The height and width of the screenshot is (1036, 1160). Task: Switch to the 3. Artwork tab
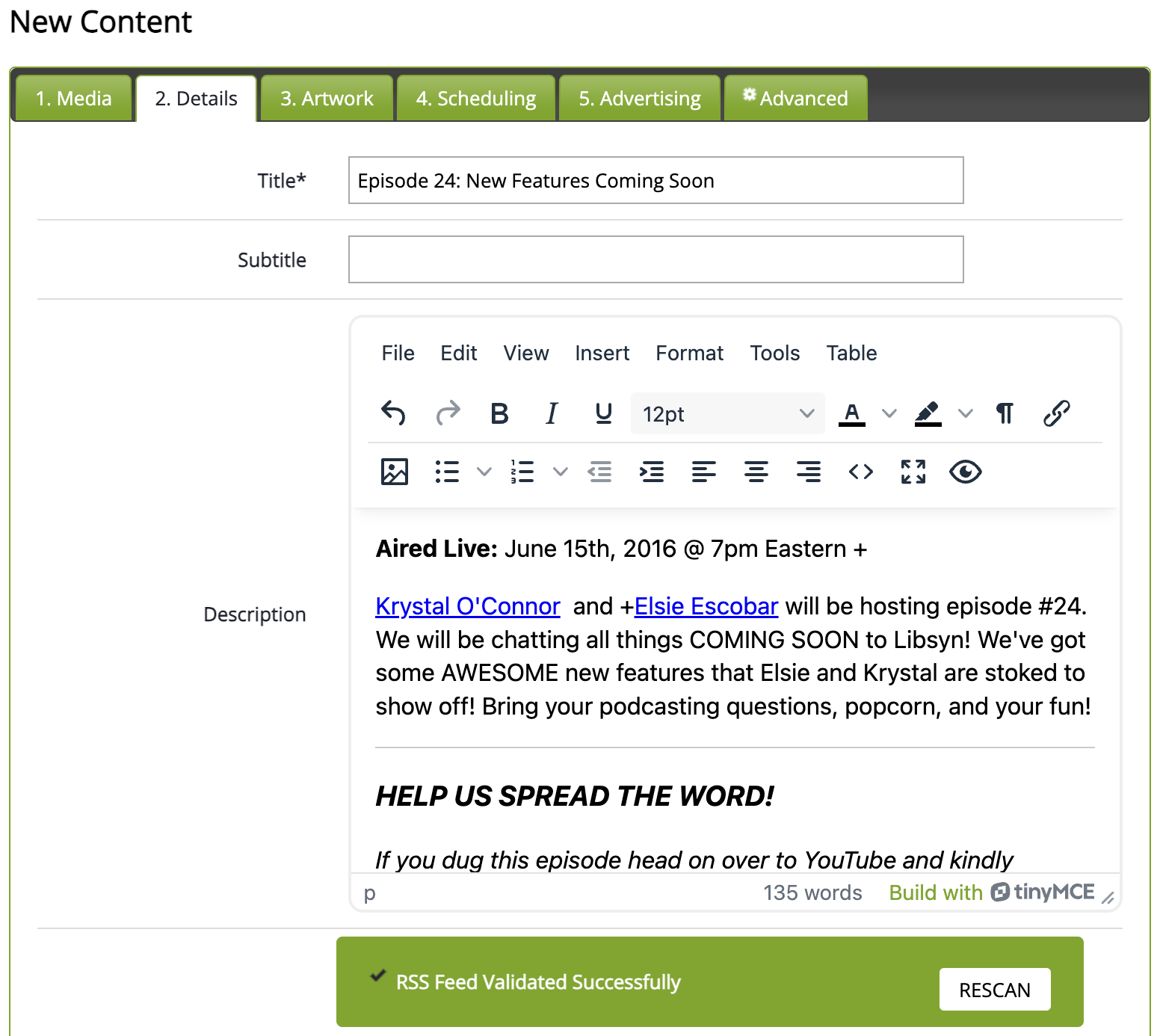(327, 98)
